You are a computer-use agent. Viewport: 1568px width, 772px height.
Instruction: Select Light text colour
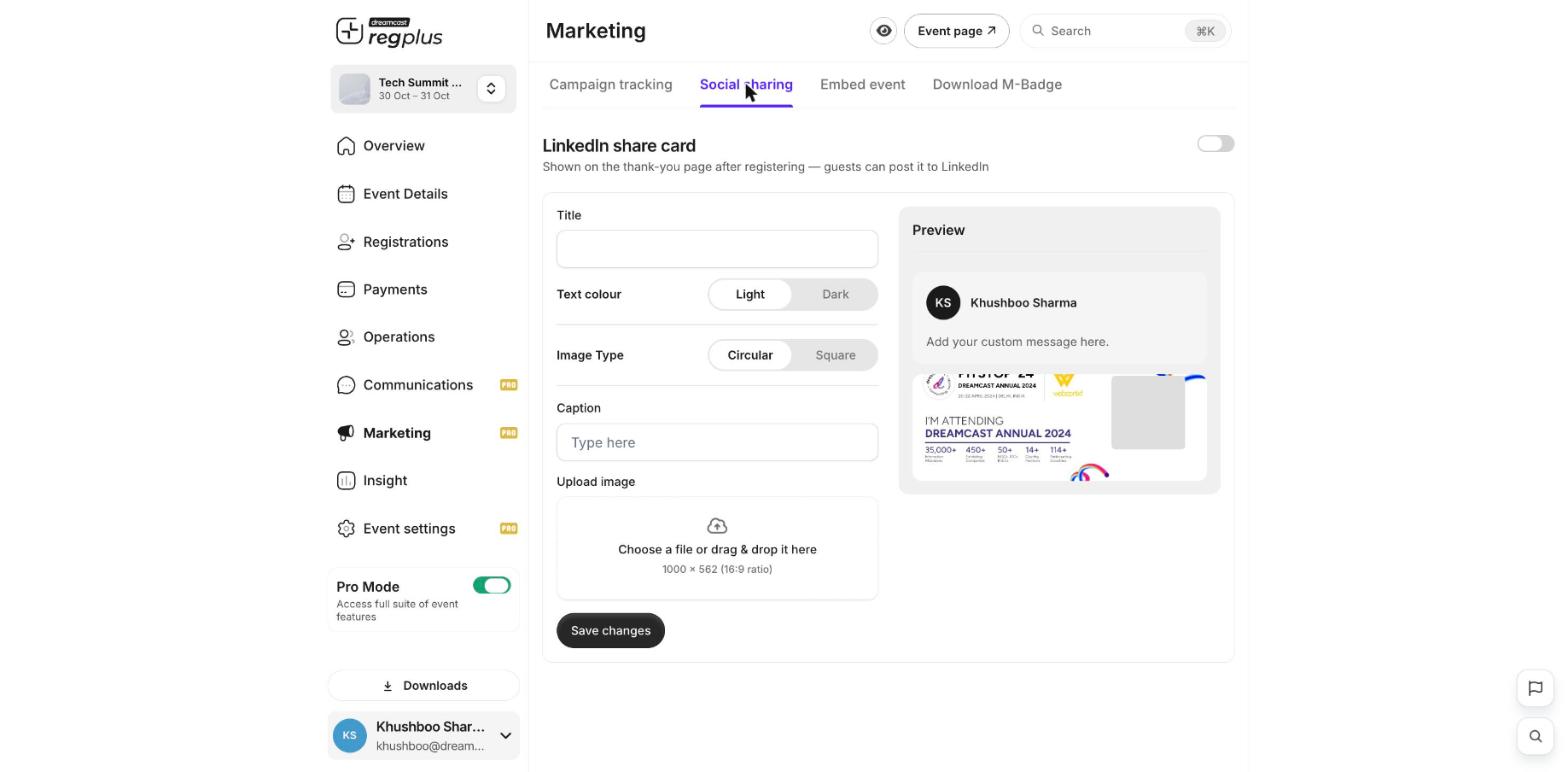click(750, 295)
